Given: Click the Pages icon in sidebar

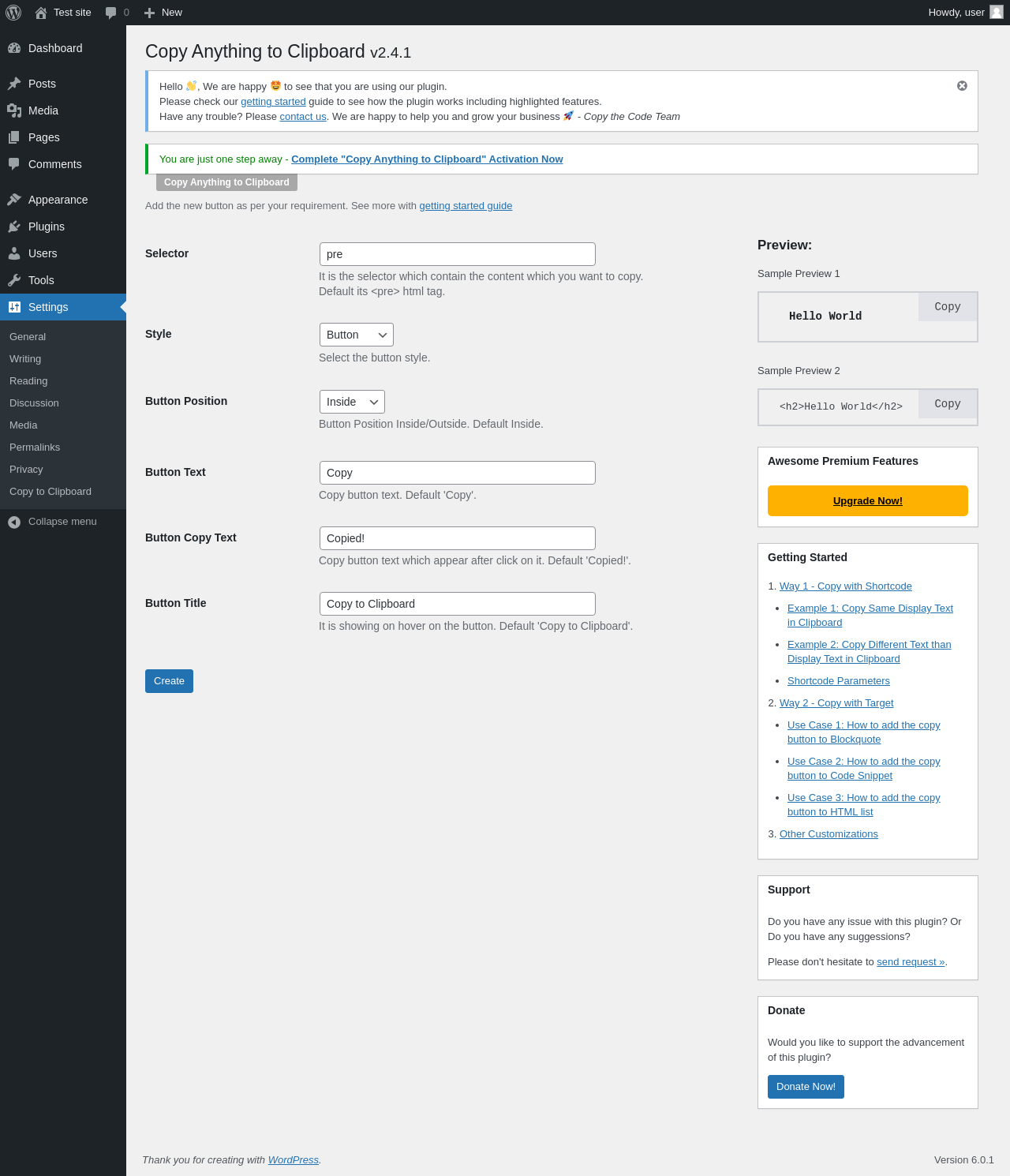Looking at the screenshot, I should pyautogui.click(x=14, y=137).
